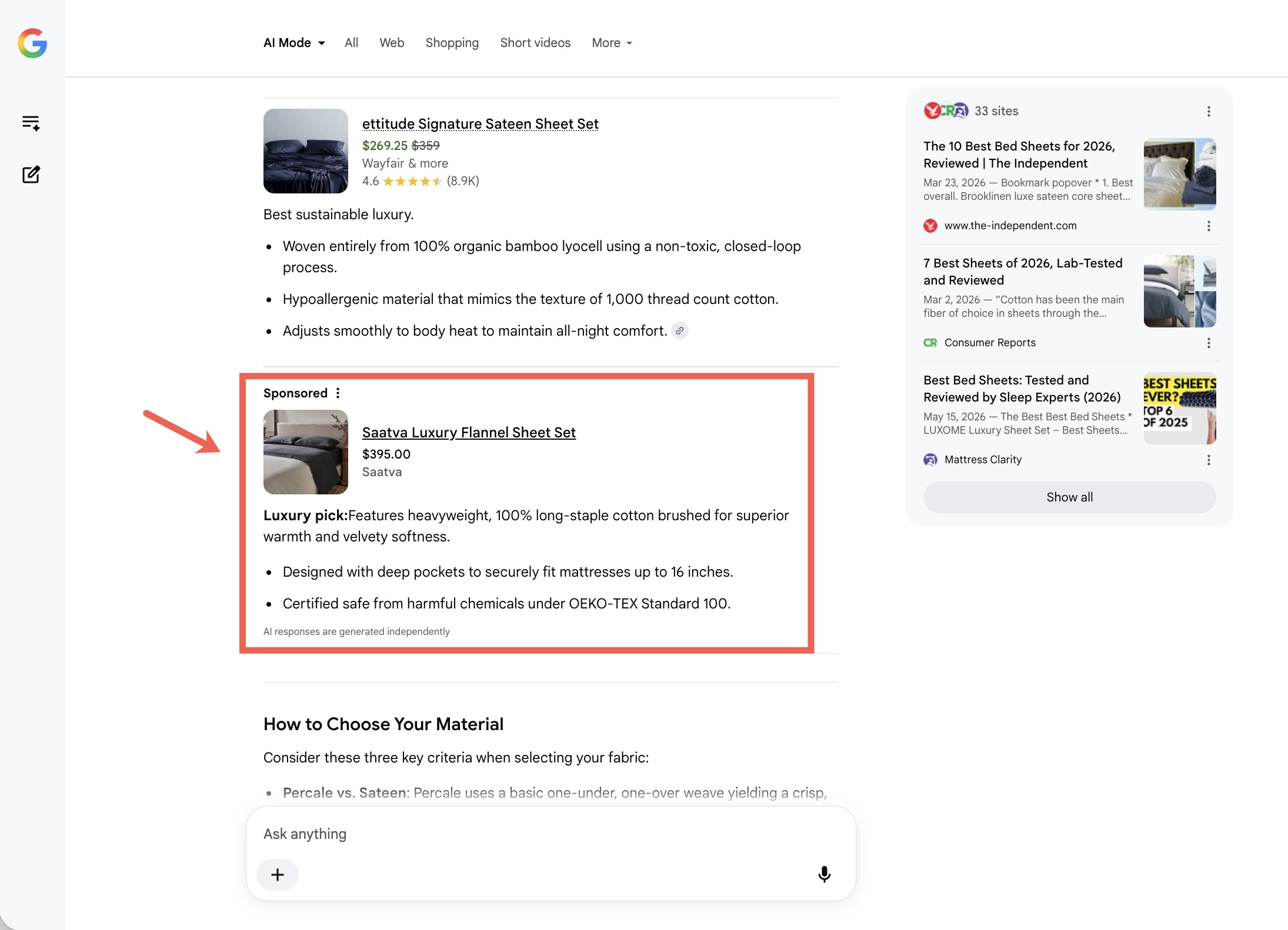1288x930 pixels.
Task: Open Best Bed Sheets Tested by Sleep Experts article
Action: (1022, 389)
